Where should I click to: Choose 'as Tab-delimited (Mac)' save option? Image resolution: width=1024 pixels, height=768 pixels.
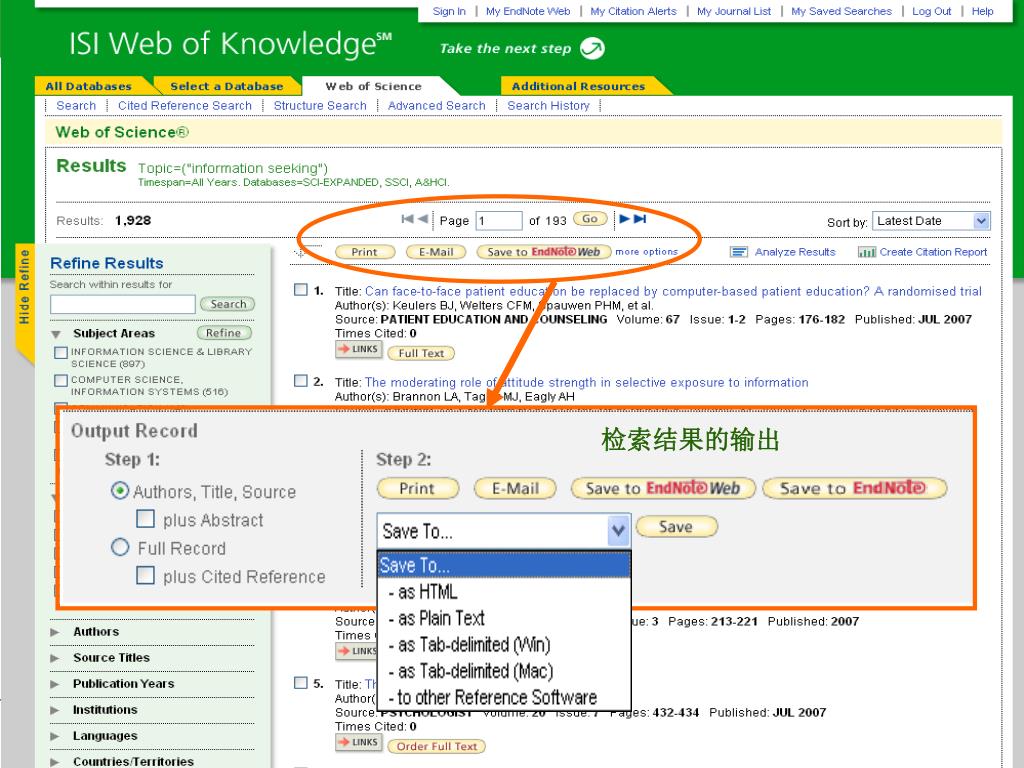click(504, 671)
